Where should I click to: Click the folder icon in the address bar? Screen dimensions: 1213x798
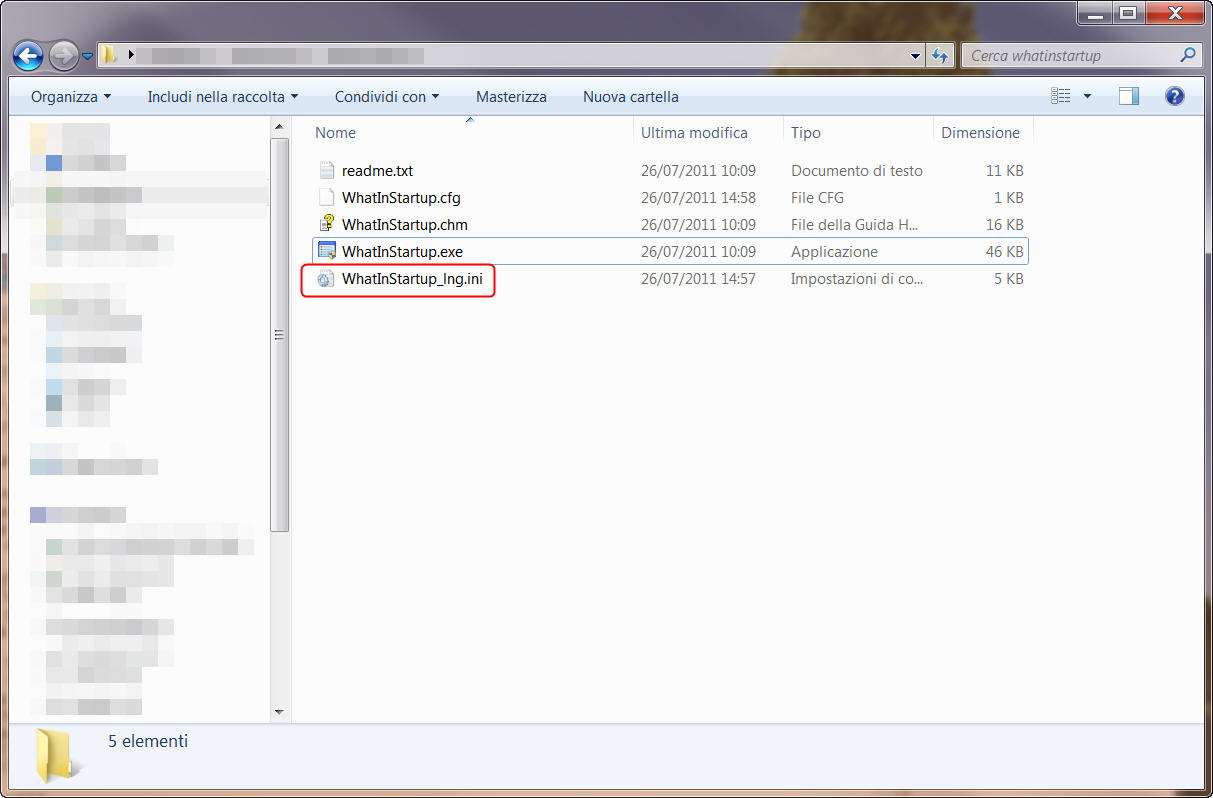(108, 55)
